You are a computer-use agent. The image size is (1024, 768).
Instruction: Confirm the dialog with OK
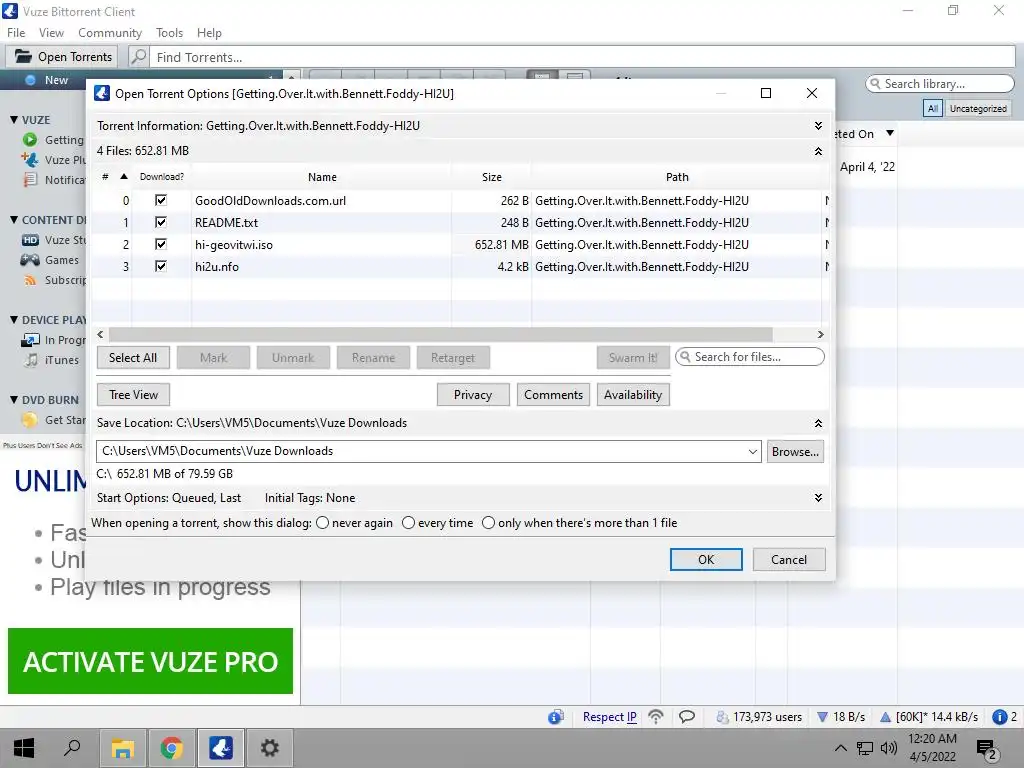tap(706, 560)
